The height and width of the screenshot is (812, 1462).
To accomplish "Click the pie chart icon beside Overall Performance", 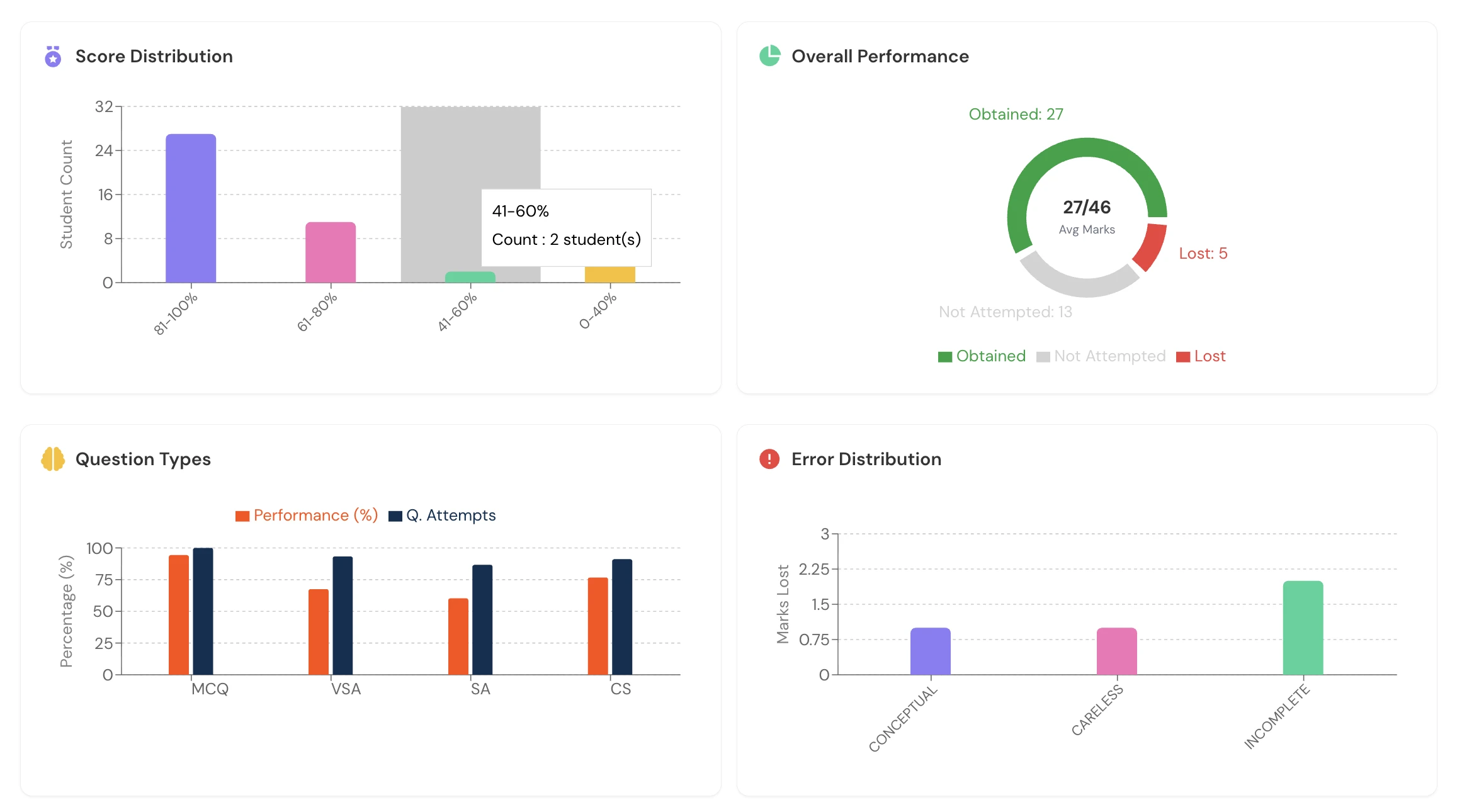I will pyautogui.click(x=769, y=56).
